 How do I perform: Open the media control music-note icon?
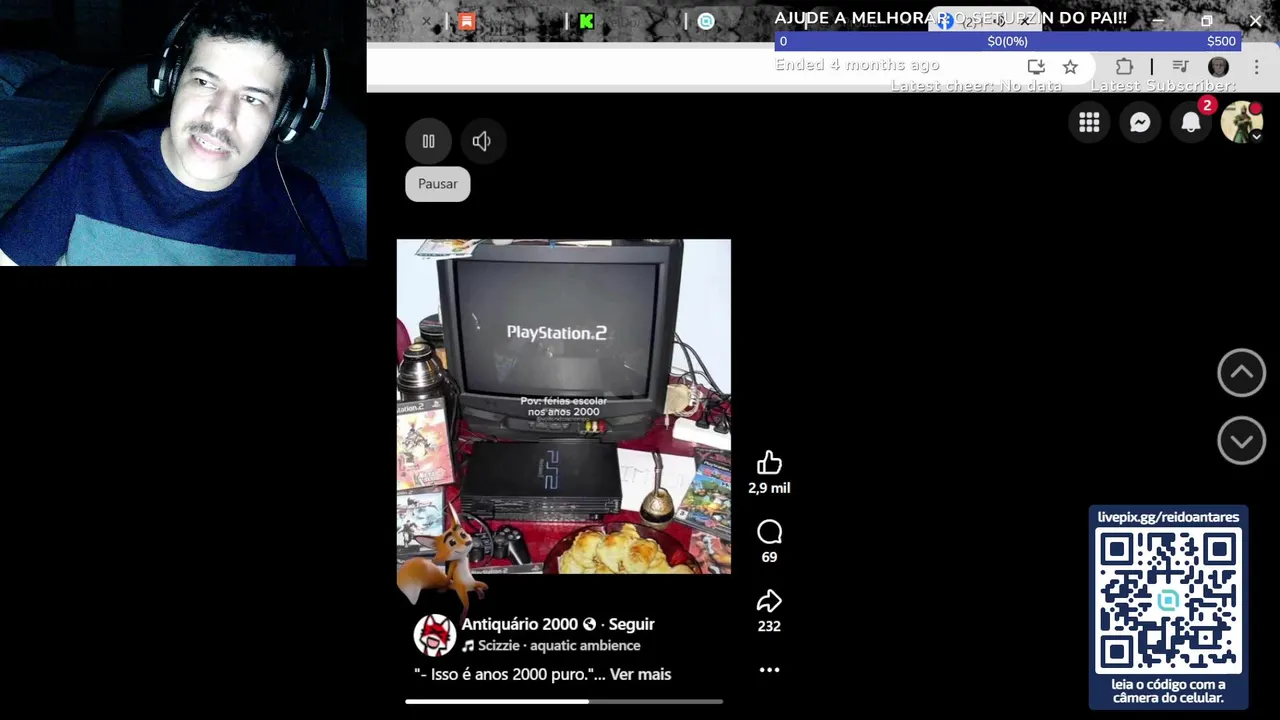point(1180,67)
